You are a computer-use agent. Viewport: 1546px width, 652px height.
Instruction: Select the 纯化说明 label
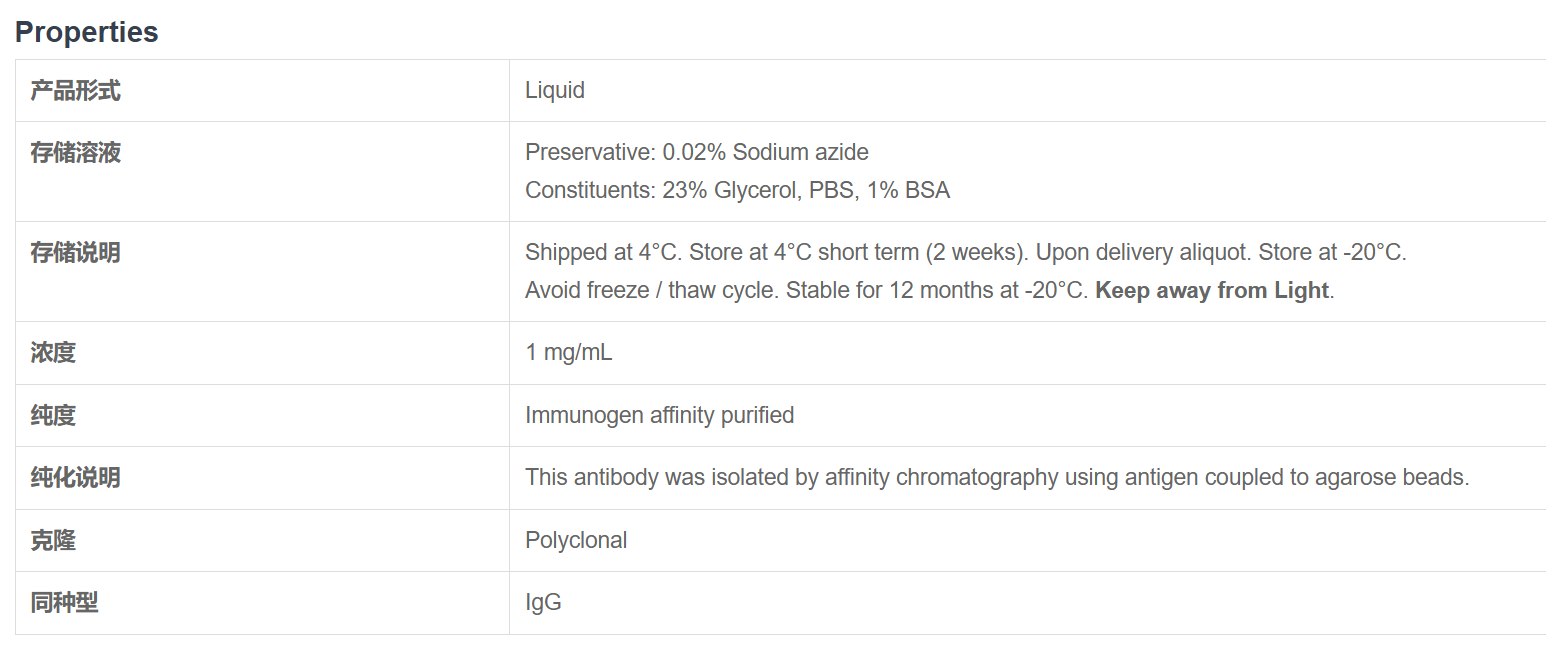75,478
